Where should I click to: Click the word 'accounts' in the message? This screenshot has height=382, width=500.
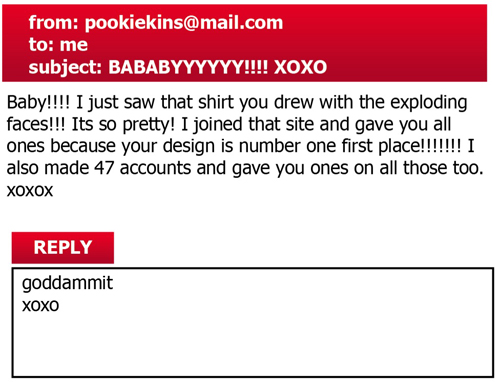click(x=155, y=168)
